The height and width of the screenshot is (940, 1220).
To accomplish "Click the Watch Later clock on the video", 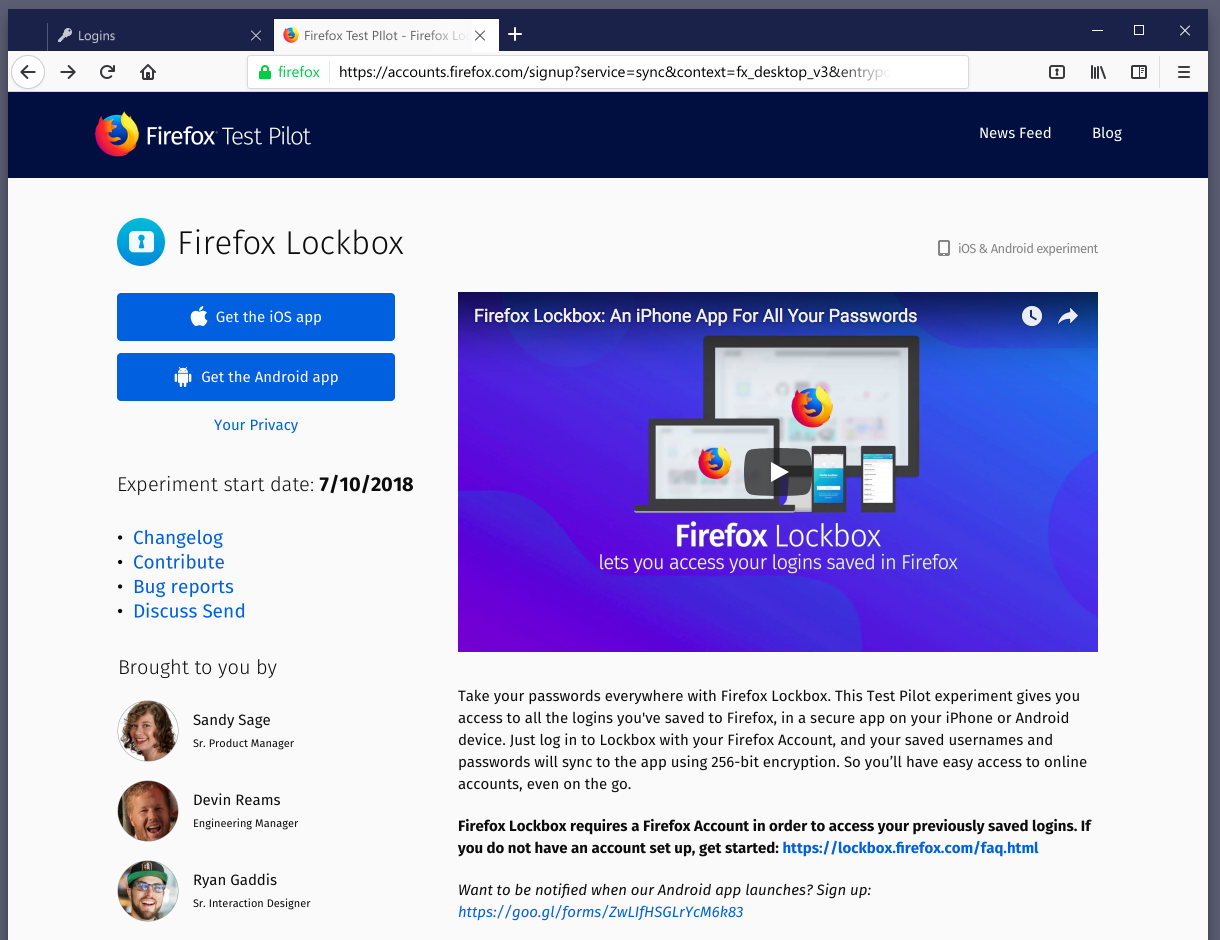I will pyautogui.click(x=1031, y=315).
